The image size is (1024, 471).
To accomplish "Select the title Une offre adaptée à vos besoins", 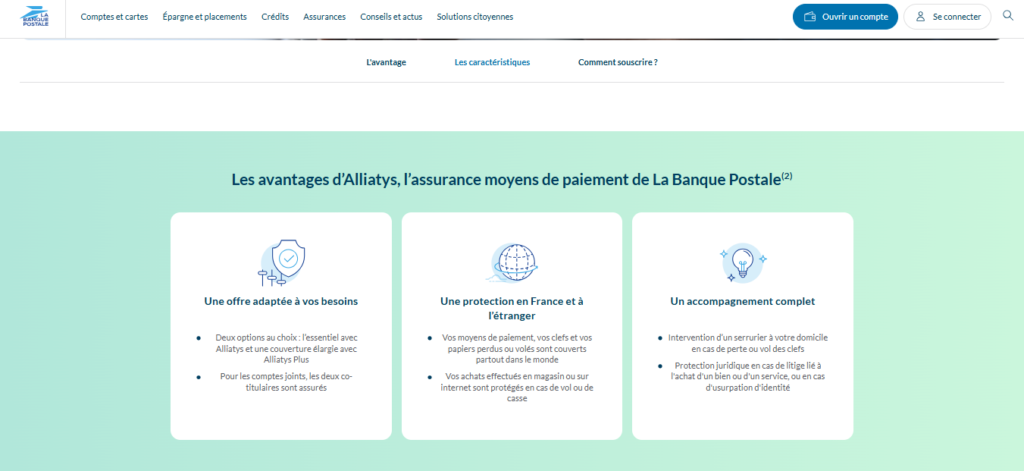I will coord(281,302).
